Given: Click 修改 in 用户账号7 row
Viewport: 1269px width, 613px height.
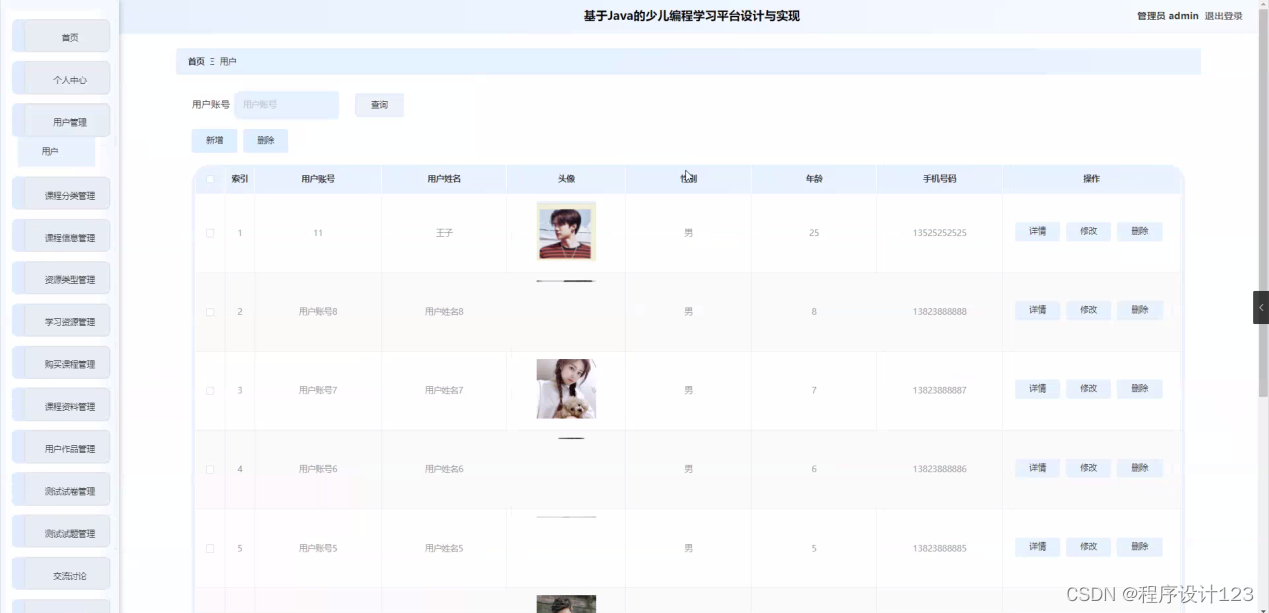Looking at the screenshot, I should point(1088,389).
